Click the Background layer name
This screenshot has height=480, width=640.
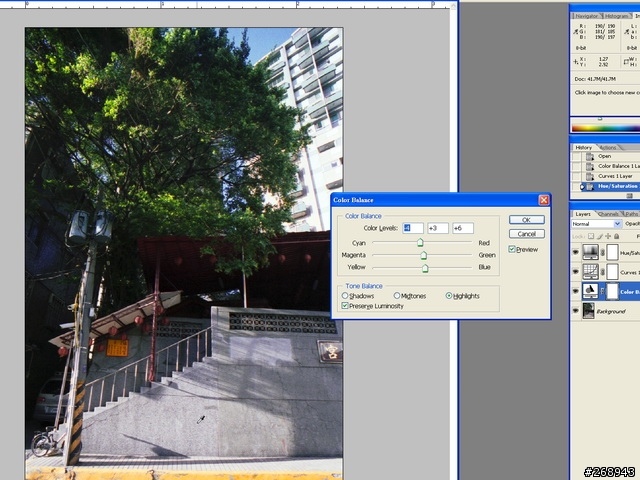point(611,311)
